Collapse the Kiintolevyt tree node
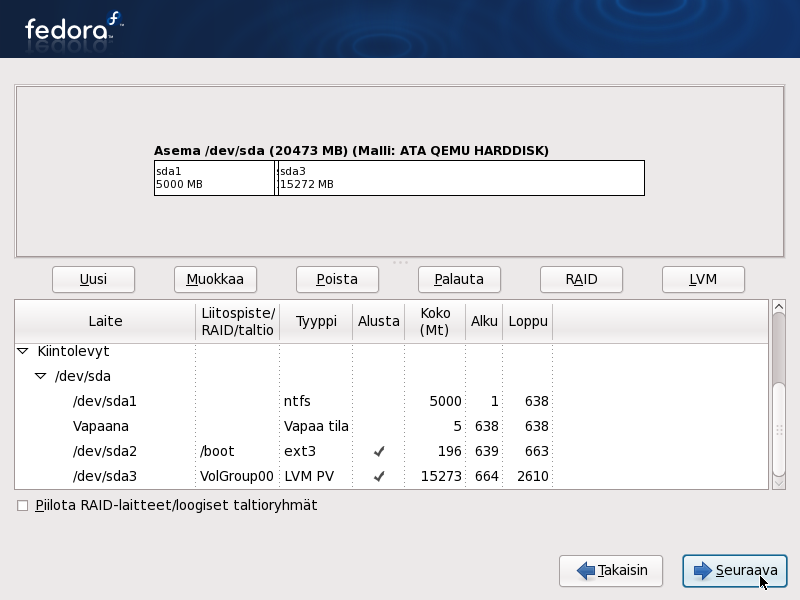 pos(23,352)
